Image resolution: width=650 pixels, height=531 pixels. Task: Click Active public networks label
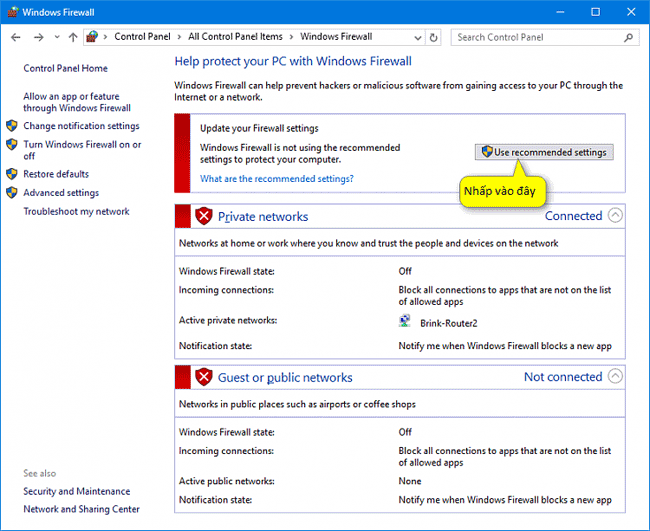(x=226, y=481)
